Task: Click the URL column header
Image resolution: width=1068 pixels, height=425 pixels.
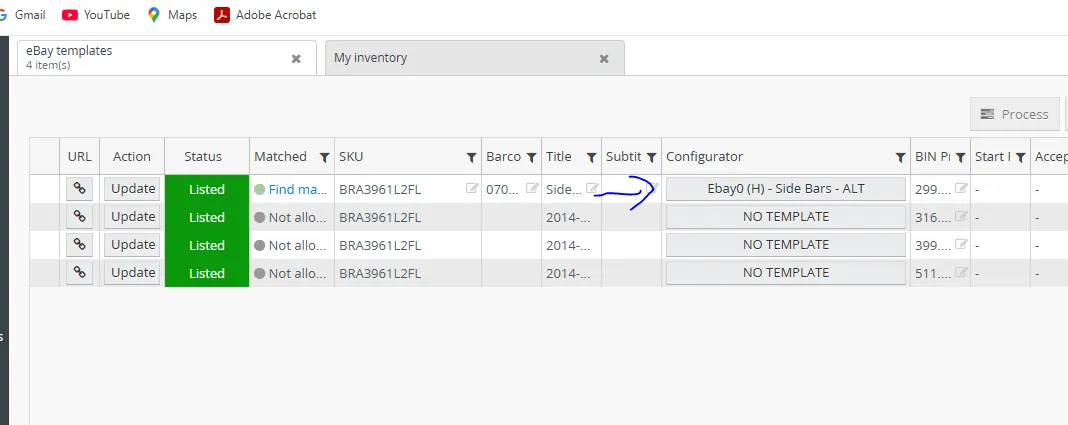Action: [x=80, y=157]
